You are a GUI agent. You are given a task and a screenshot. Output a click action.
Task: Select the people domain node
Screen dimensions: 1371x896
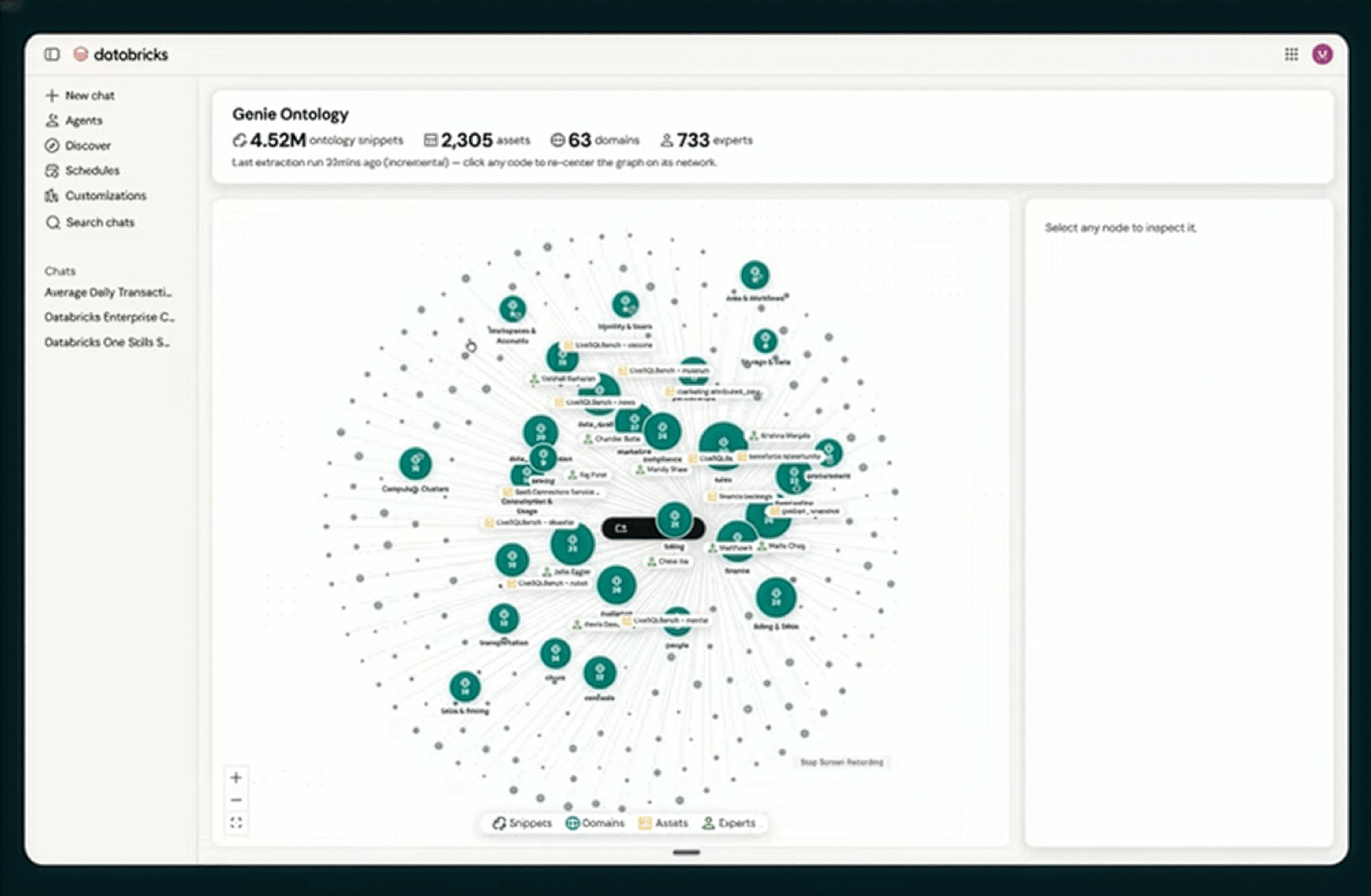tap(678, 622)
